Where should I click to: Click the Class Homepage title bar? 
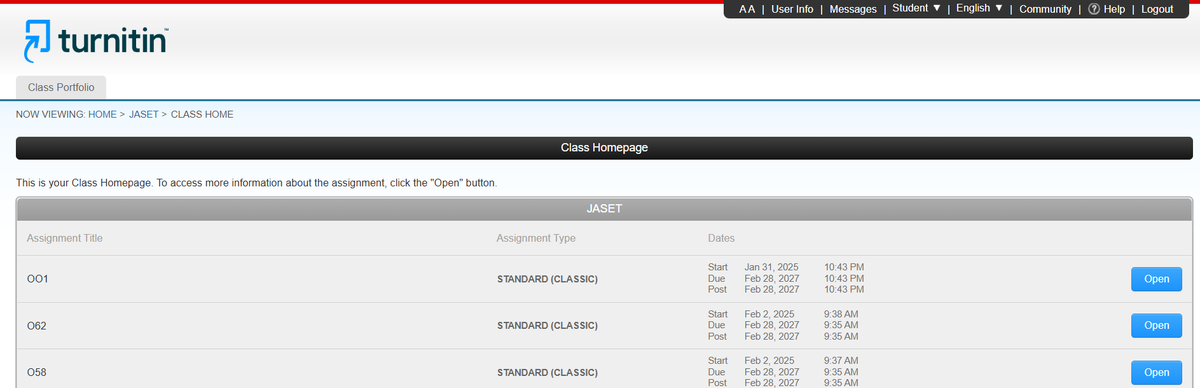604,148
